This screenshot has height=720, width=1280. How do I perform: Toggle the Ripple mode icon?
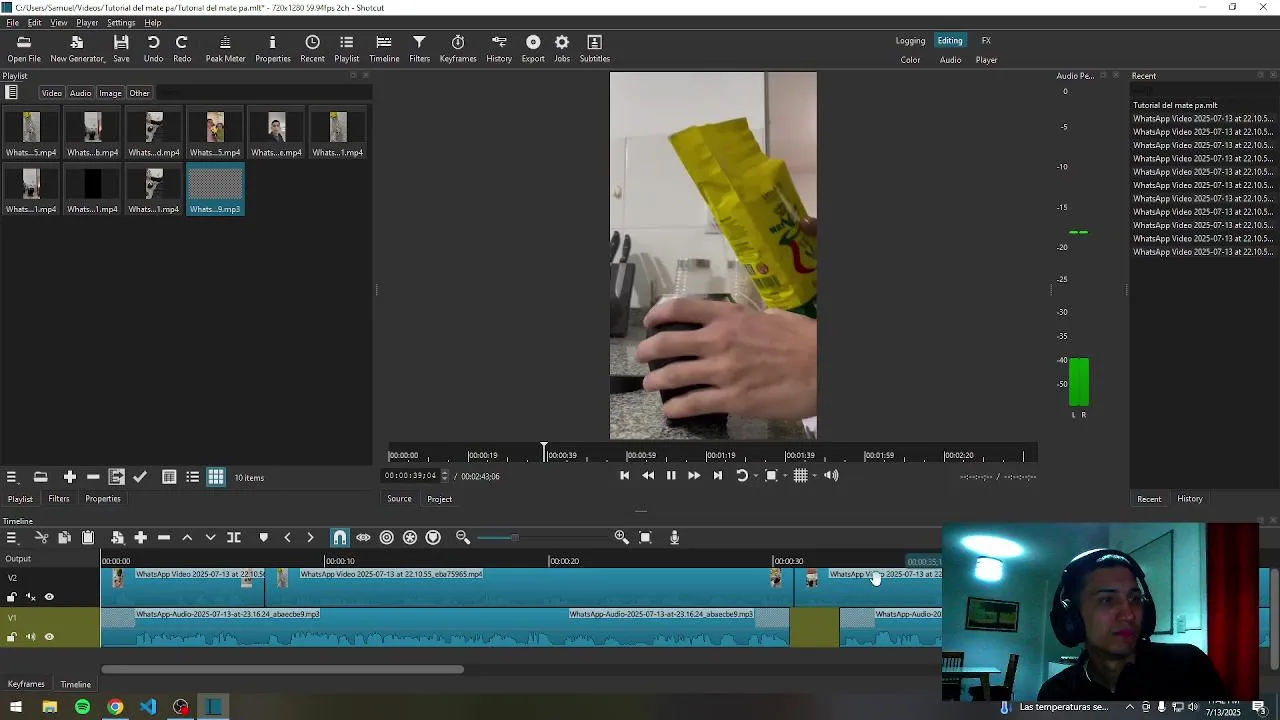coord(387,538)
